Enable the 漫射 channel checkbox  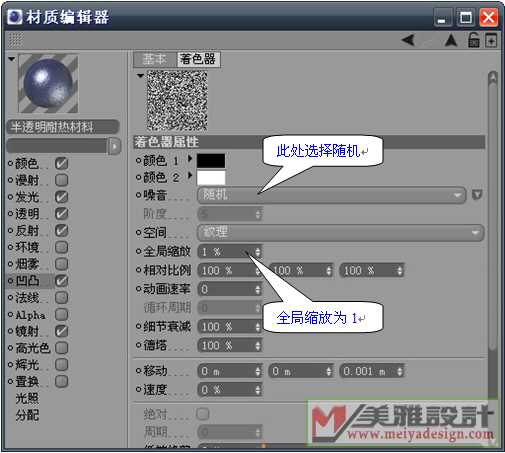click(x=62, y=180)
